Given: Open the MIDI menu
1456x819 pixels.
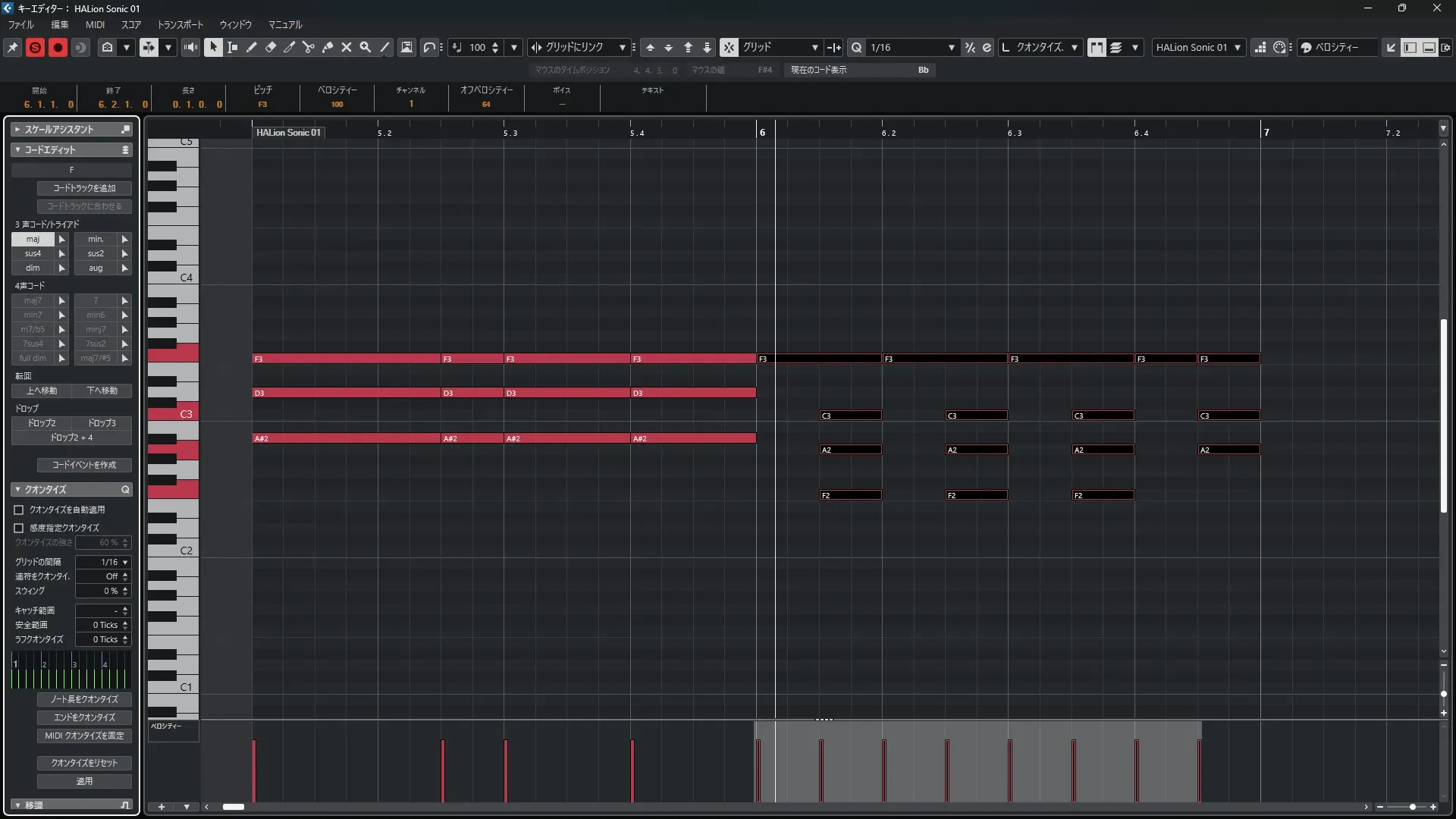Looking at the screenshot, I should click(95, 24).
